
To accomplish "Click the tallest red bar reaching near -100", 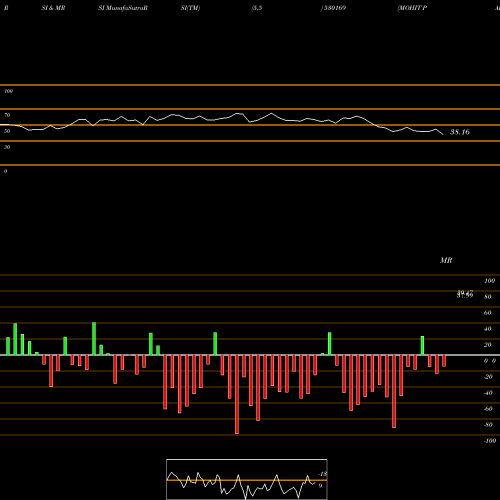I will 237,394.
